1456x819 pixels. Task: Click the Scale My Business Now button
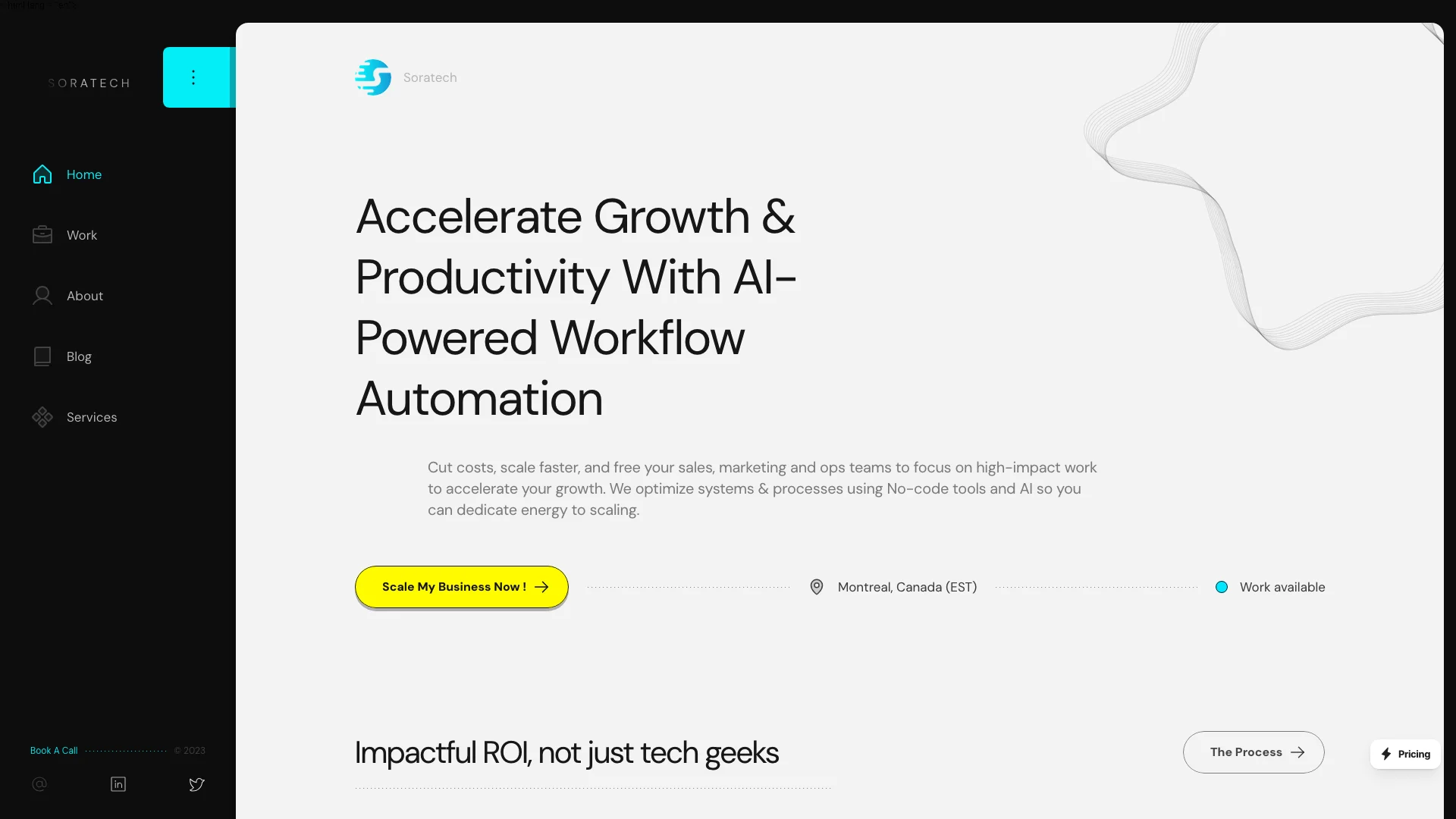462,586
